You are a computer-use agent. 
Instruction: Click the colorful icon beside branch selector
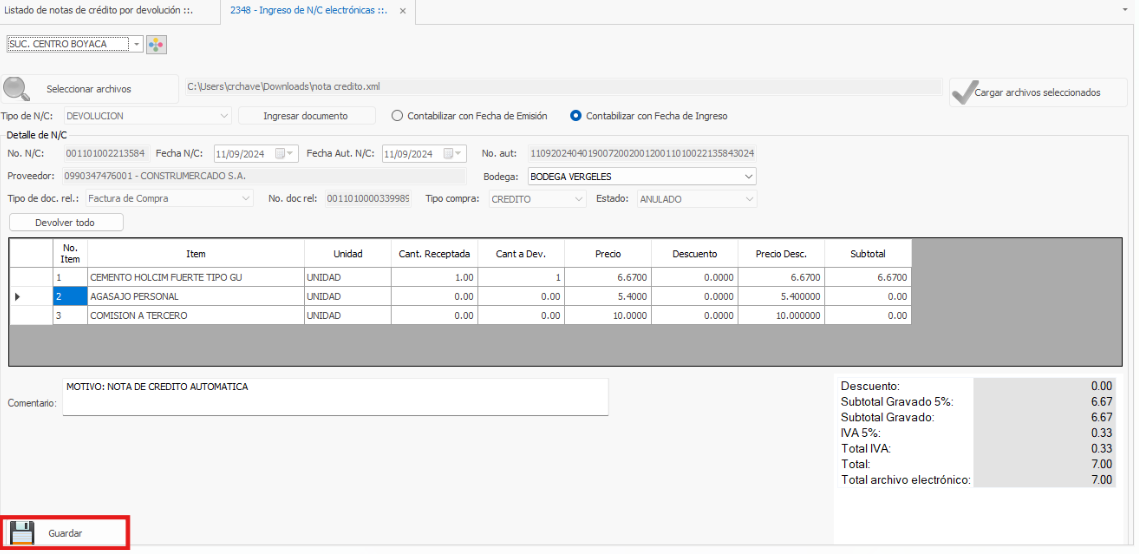pos(157,45)
